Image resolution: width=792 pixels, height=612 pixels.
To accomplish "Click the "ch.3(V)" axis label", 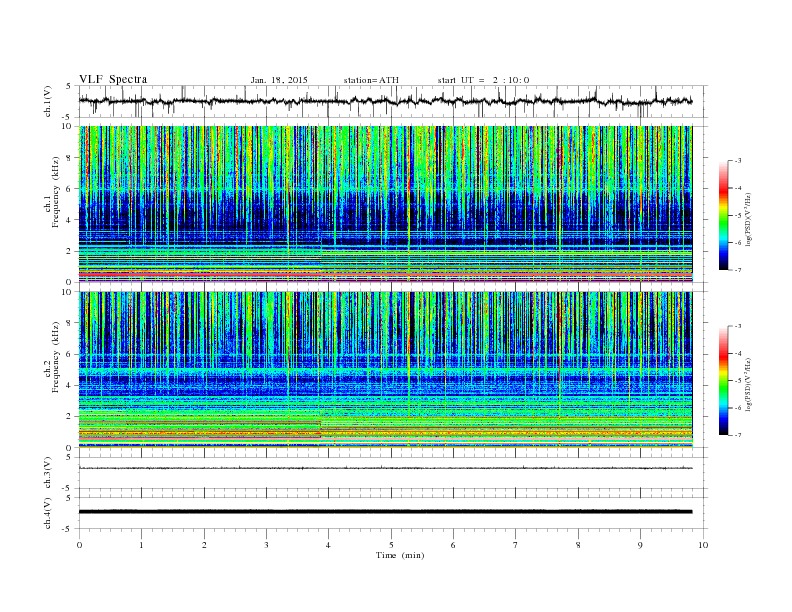I will (48, 473).
